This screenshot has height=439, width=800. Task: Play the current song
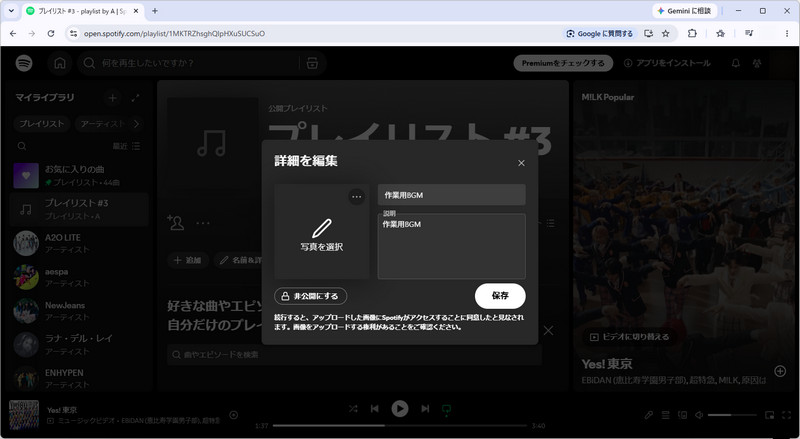[399, 408]
